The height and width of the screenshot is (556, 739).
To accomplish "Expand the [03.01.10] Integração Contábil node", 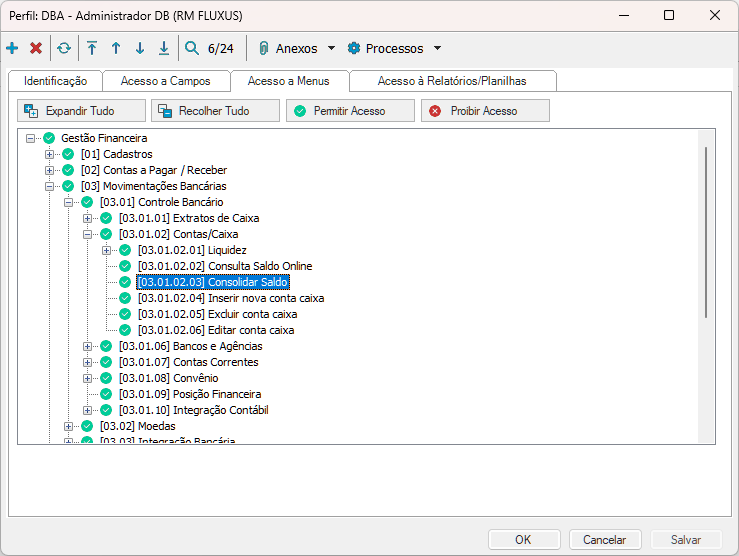I will click(x=87, y=410).
